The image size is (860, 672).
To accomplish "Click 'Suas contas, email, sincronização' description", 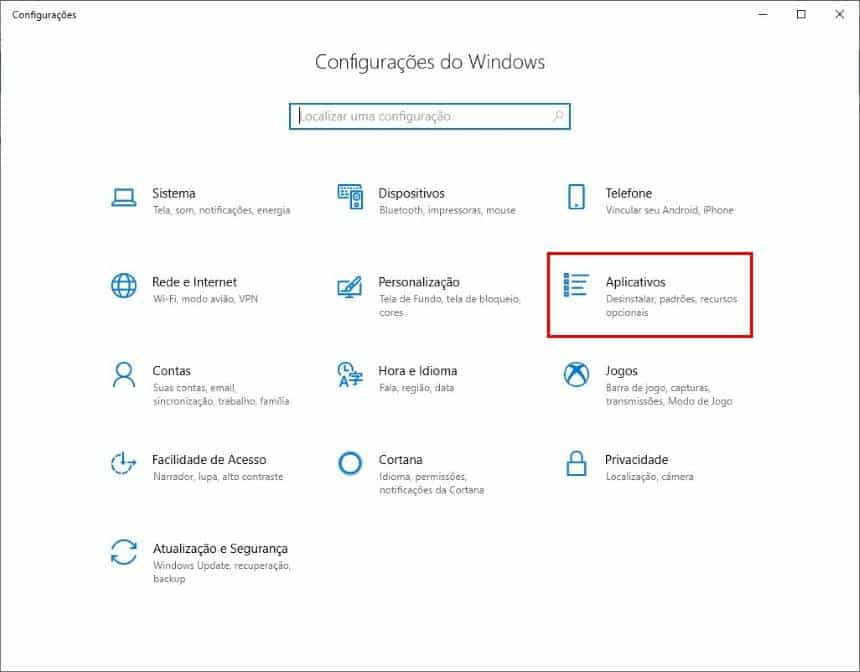I will (221, 394).
